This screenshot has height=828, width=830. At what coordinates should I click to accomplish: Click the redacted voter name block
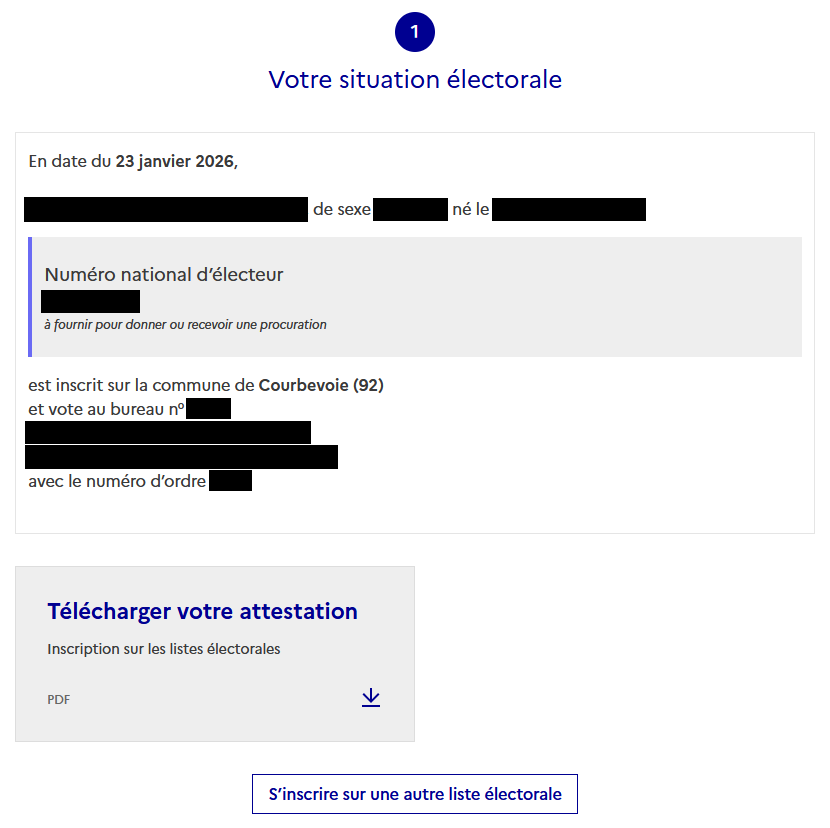coord(166,210)
